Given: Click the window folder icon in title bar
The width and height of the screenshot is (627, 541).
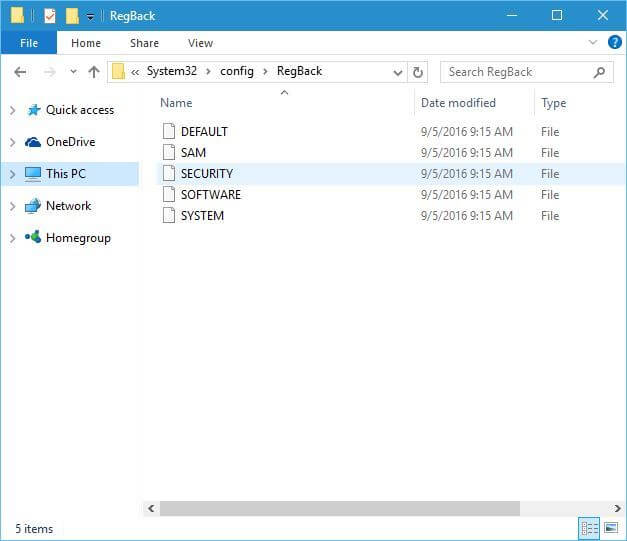Looking at the screenshot, I should click(x=17, y=16).
